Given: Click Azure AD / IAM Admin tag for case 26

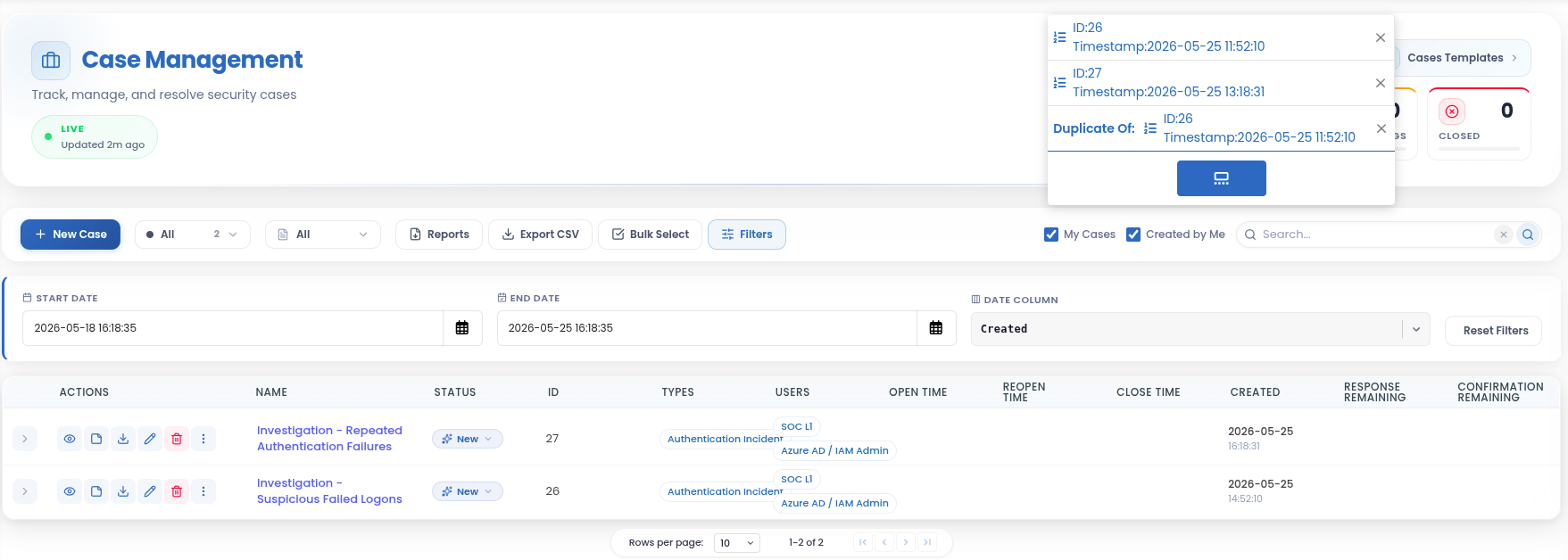Looking at the screenshot, I should click(834, 503).
